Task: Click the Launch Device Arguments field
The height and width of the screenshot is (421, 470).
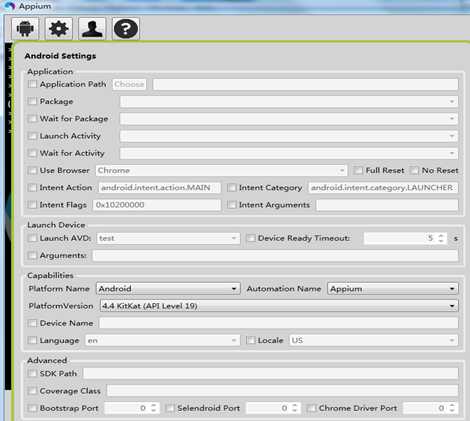Action: pos(275,256)
